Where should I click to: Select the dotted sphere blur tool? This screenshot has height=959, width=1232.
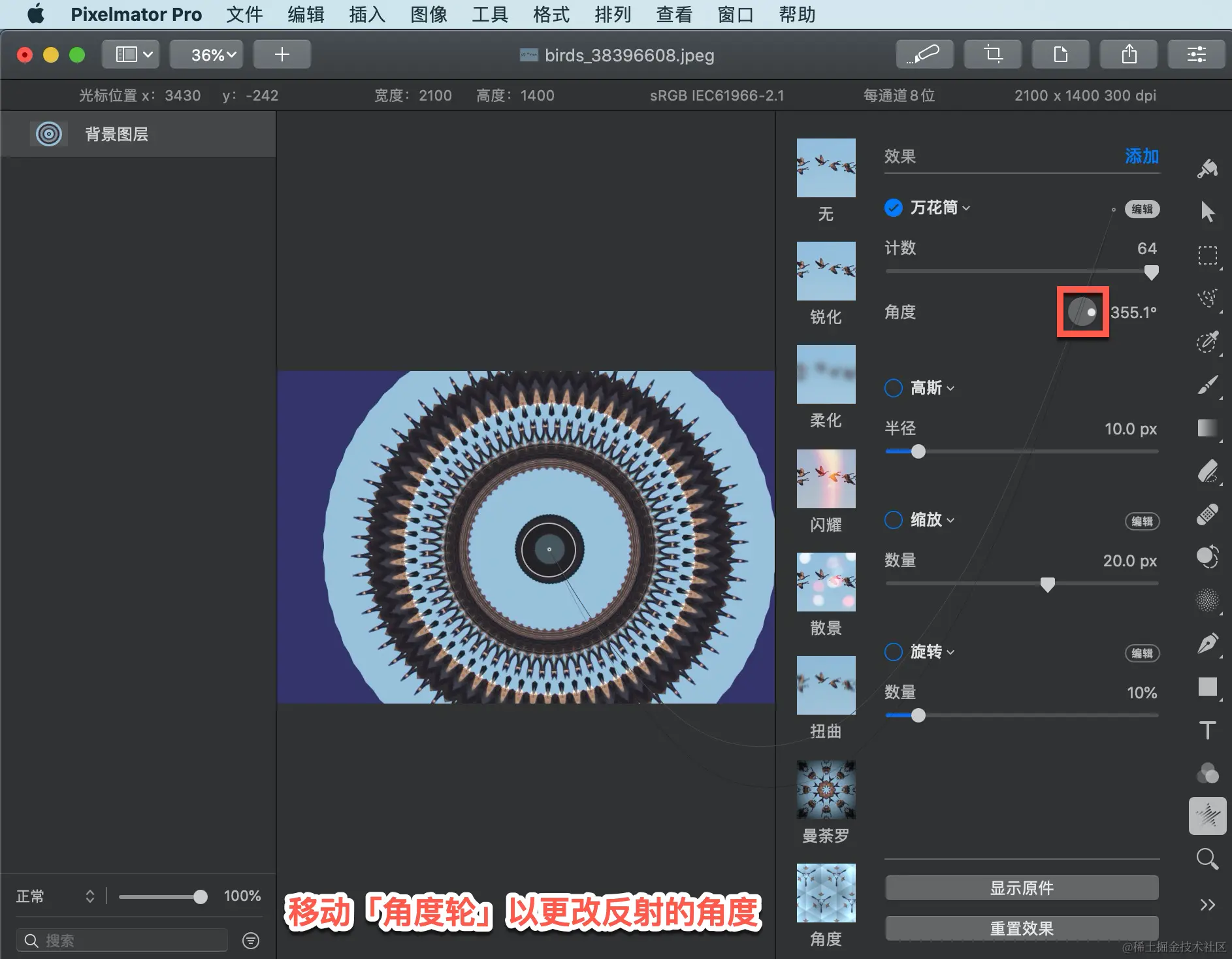[1207, 600]
